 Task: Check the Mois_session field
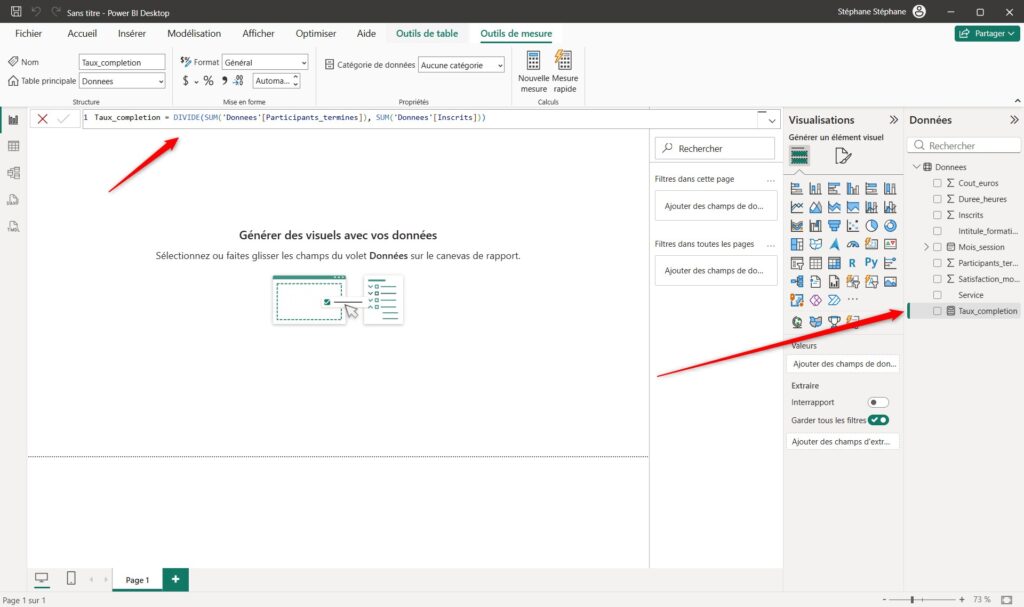[x=937, y=247]
